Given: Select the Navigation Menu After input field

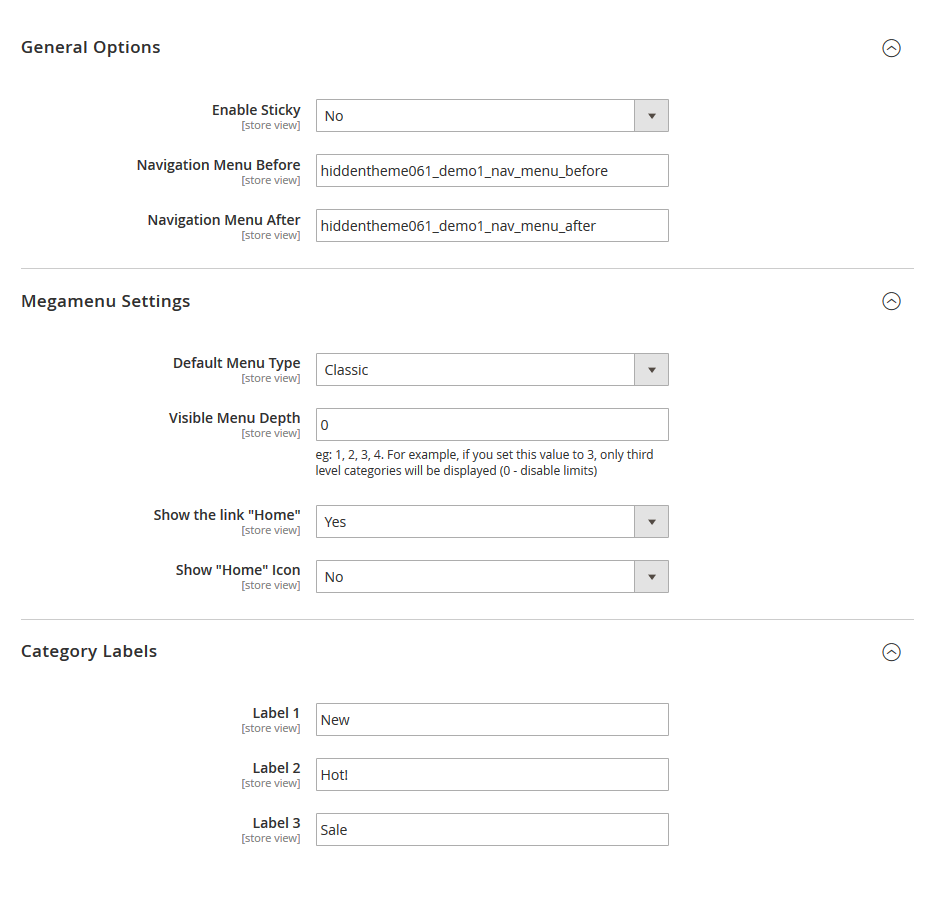Looking at the screenshot, I should coord(492,225).
